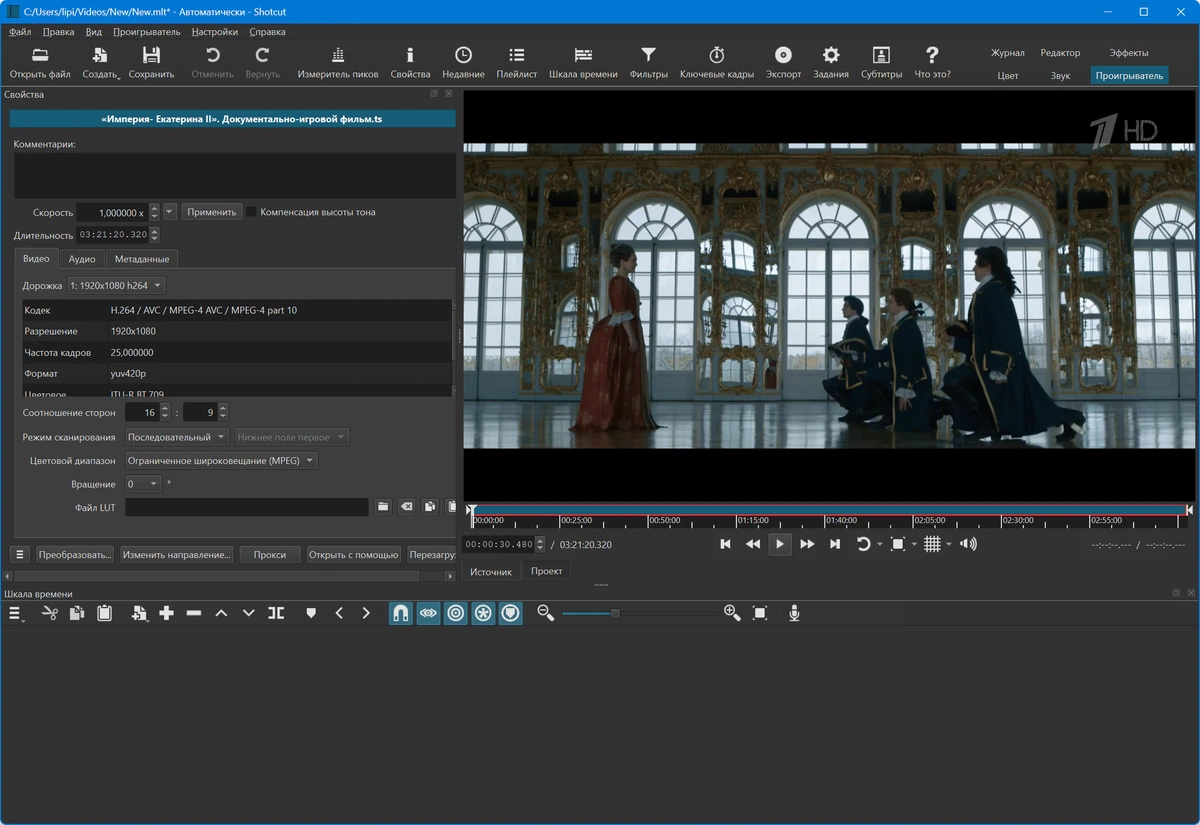
Task: Click the Сохранить disk icon
Action: click(x=151, y=62)
